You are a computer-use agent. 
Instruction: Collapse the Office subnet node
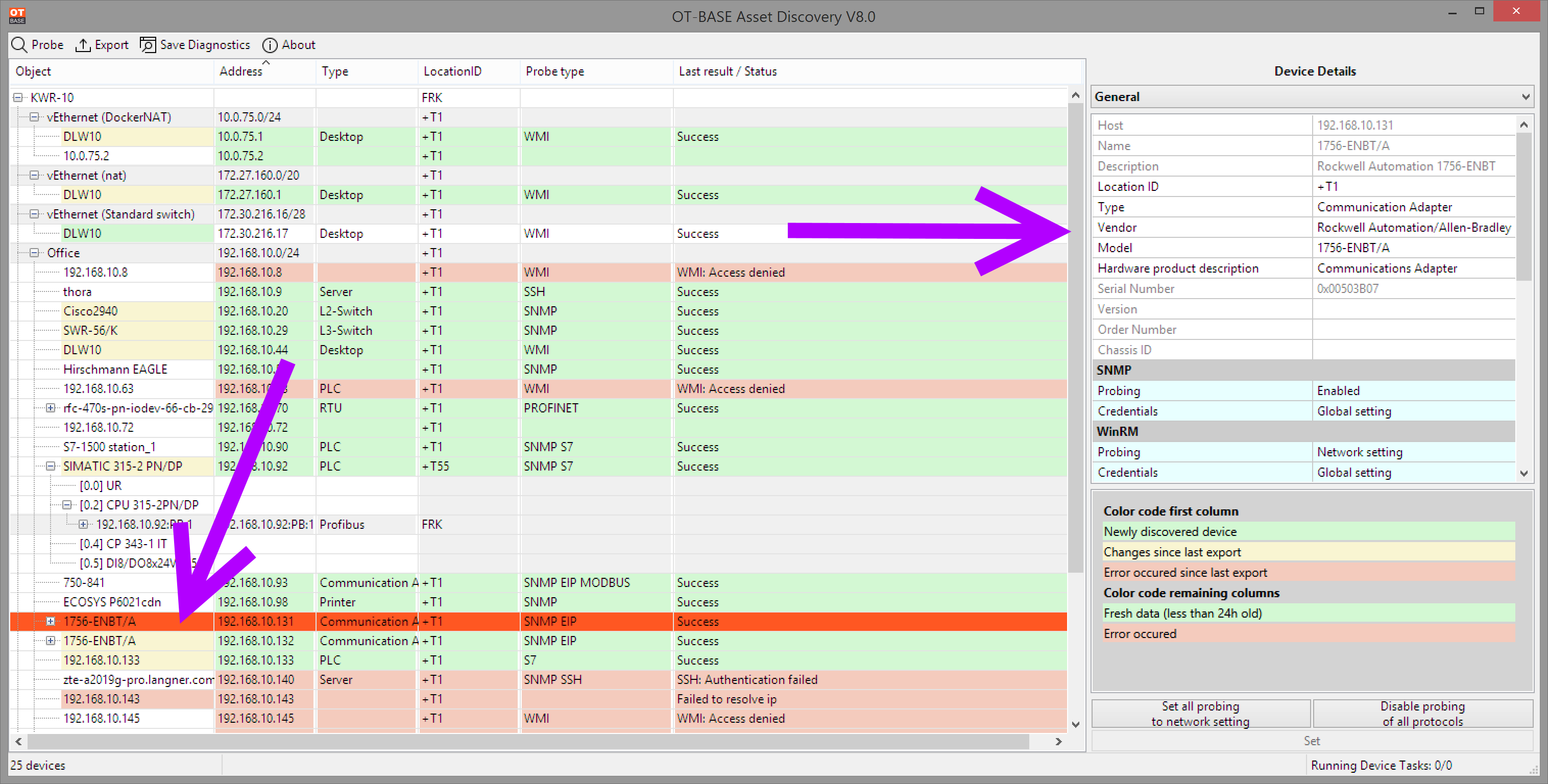point(34,252)
